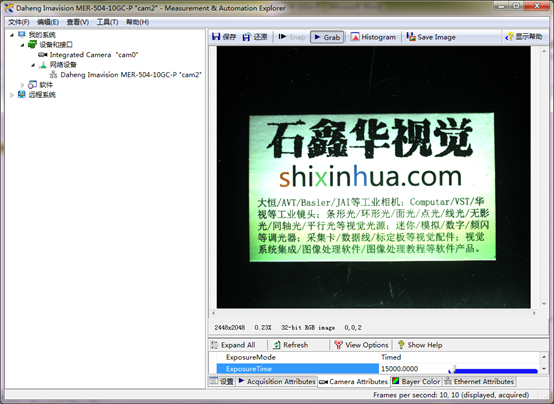
Task: Open View Options
Action: pos(361,345)
